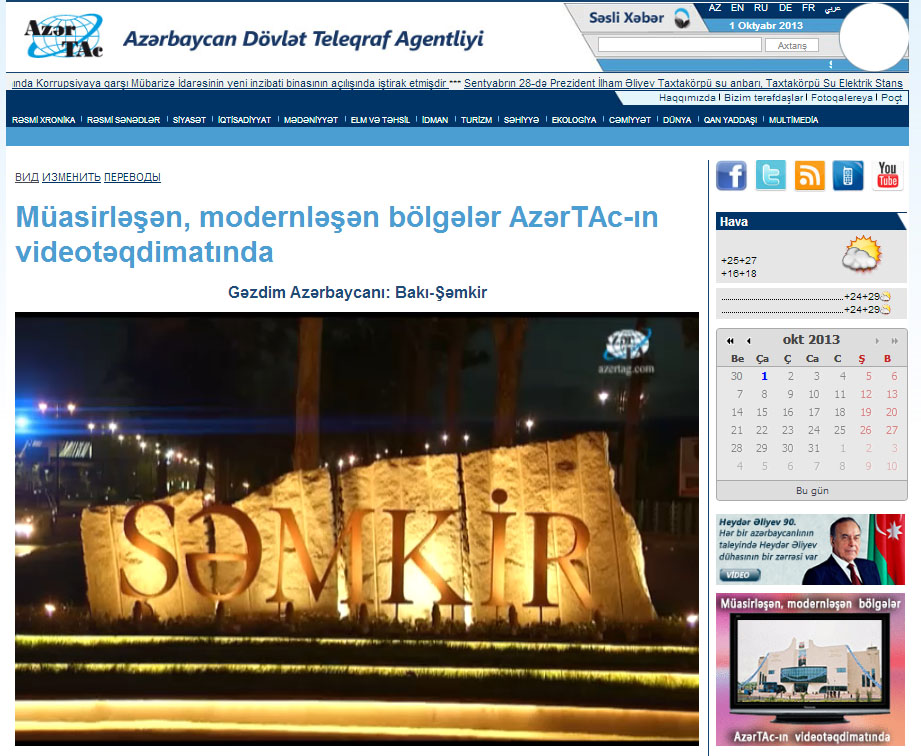Open the YouTube channel icon
The height and width of the screenshot is (756, 921).
pos(888,176)
